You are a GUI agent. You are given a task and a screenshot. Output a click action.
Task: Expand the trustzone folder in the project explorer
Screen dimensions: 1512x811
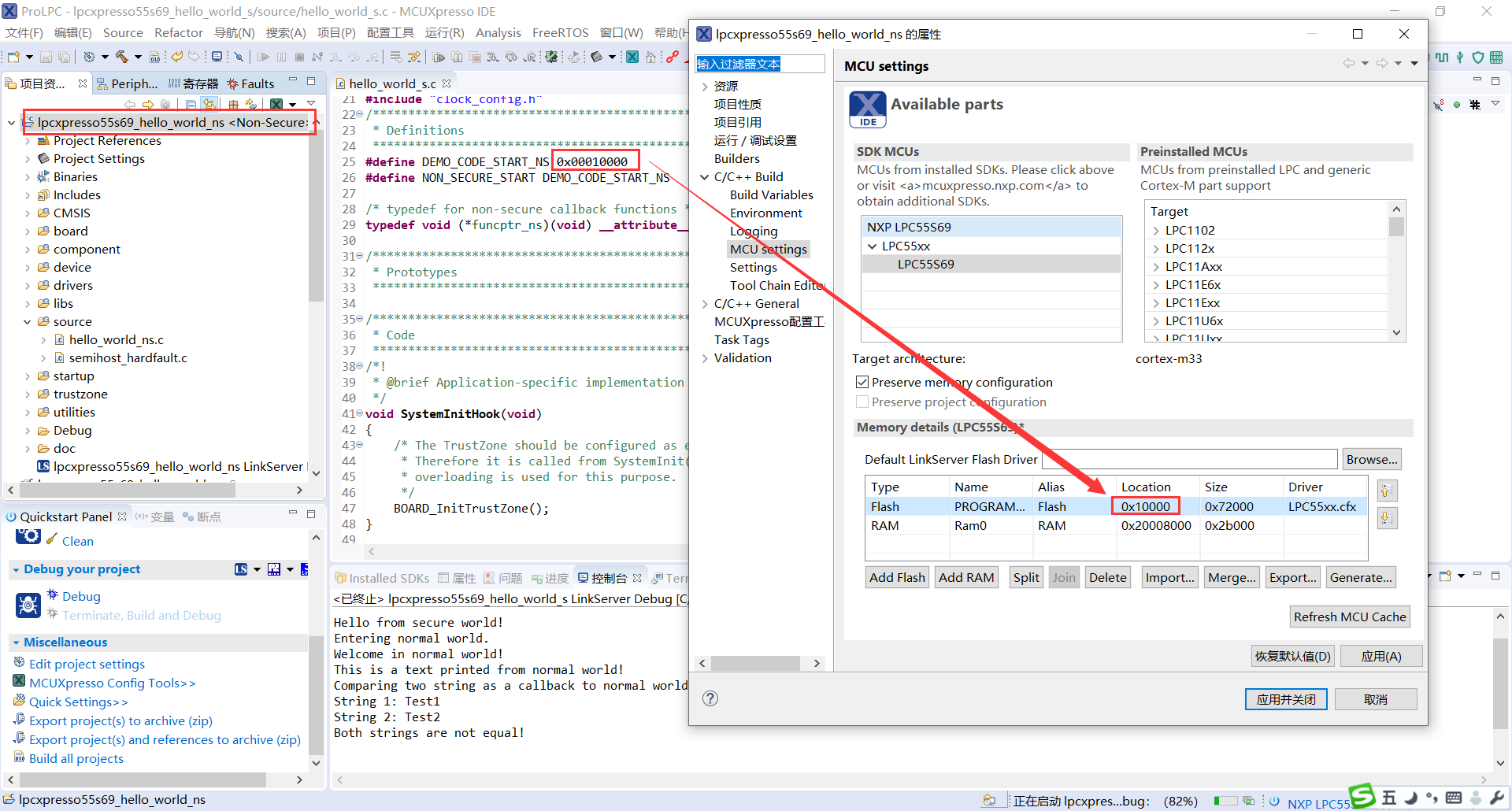tap(28, 394)
